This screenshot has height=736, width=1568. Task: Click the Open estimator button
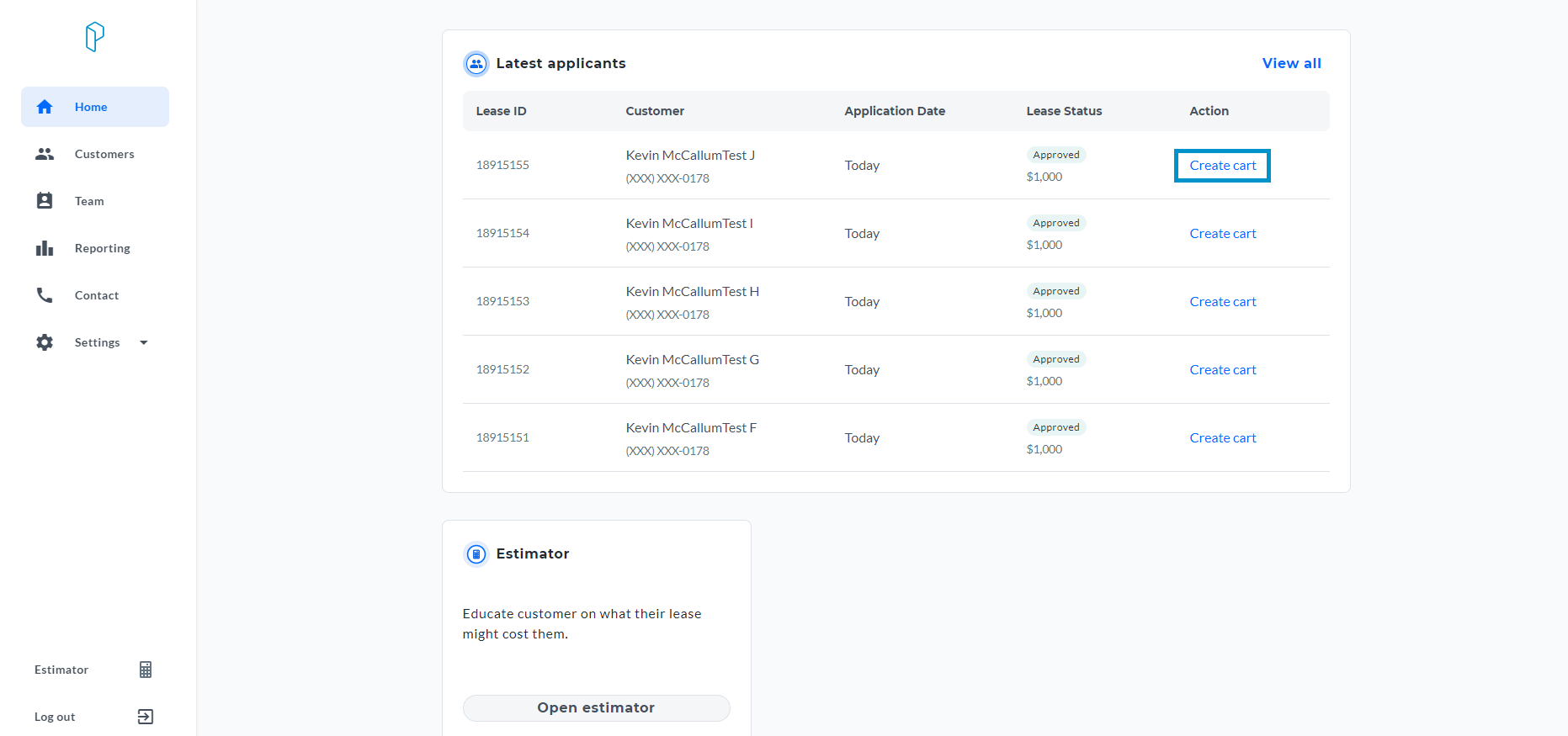pyautogui.click(x=596, y=708)
